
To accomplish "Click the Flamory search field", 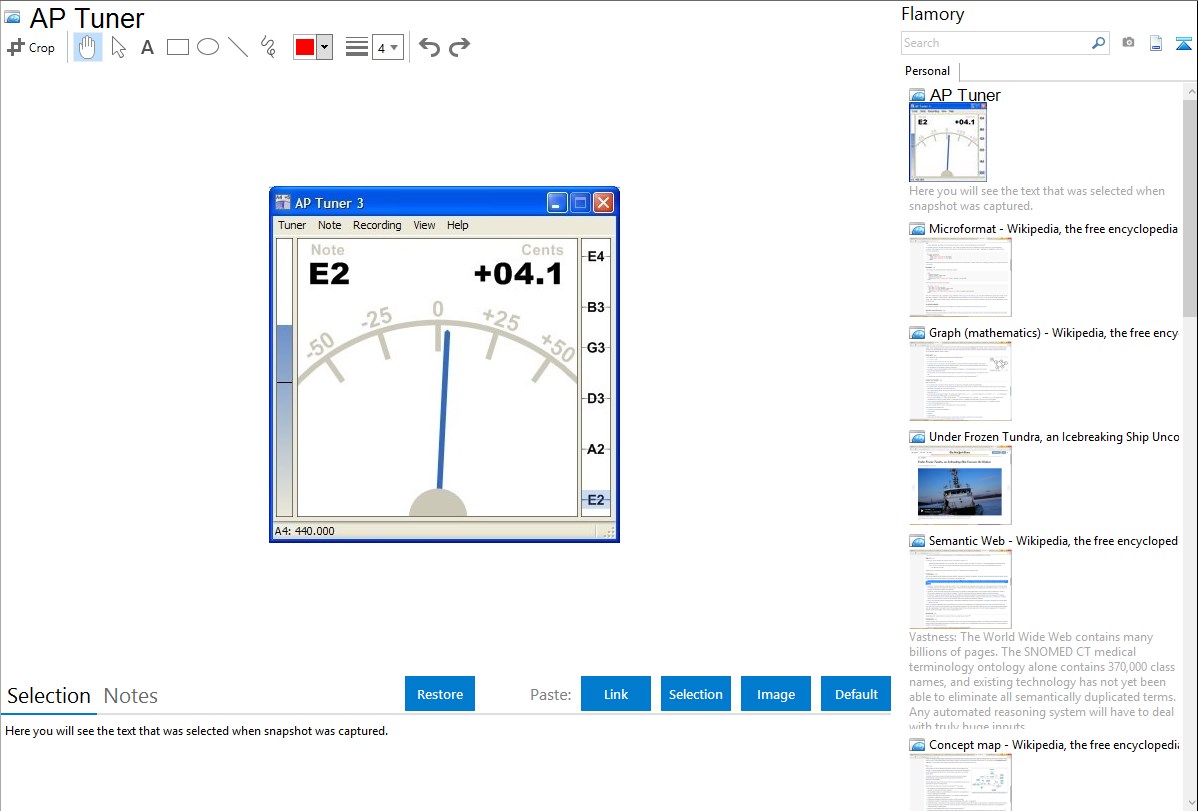I will 996,43.
